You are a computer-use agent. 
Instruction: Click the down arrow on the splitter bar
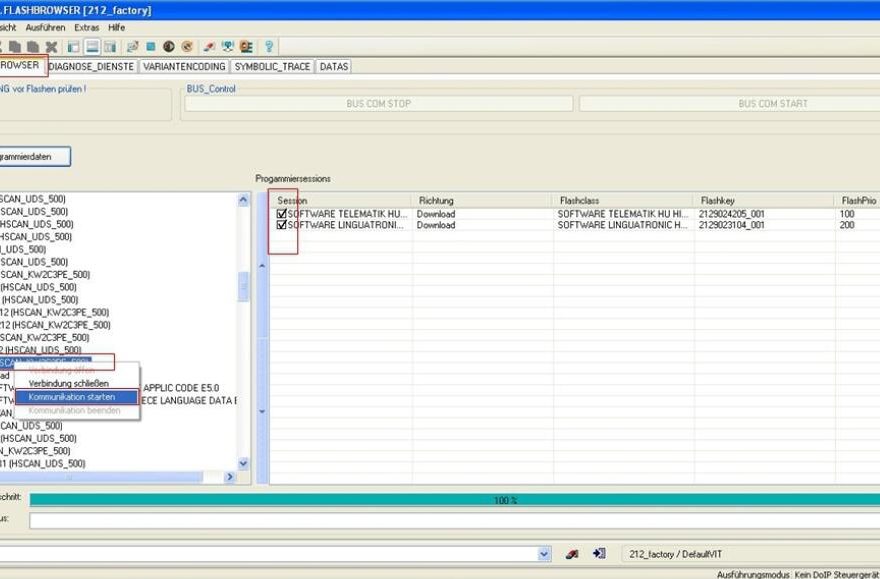click(262, 411)
